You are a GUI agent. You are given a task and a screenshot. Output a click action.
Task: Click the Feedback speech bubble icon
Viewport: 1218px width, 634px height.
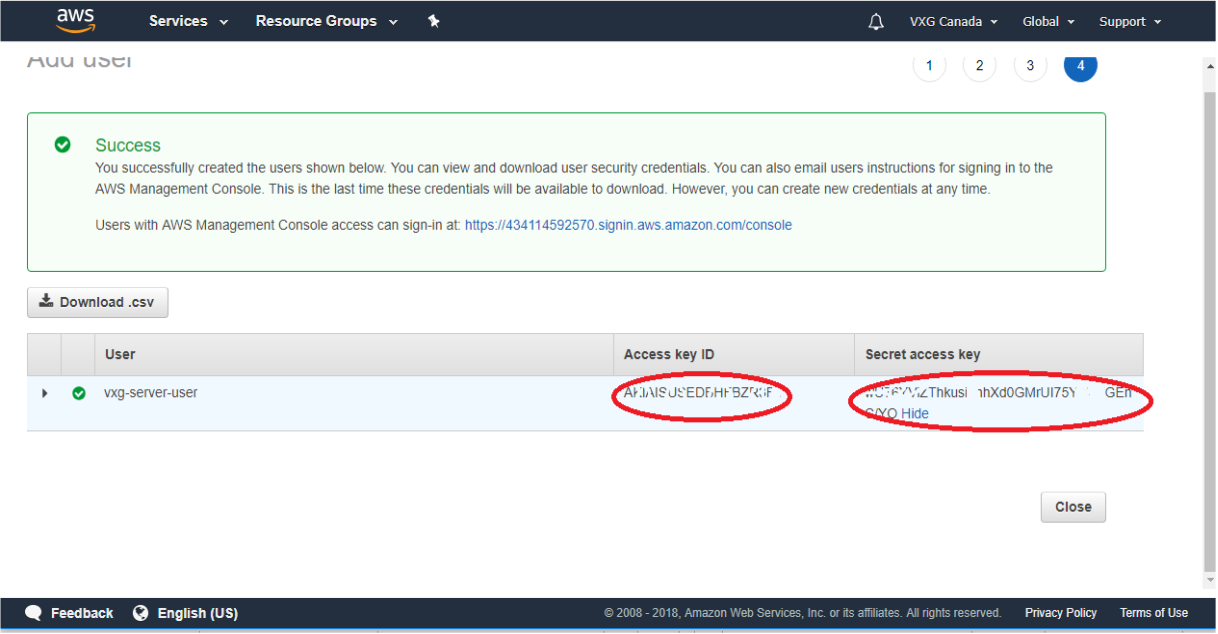[x=34, y=613]
